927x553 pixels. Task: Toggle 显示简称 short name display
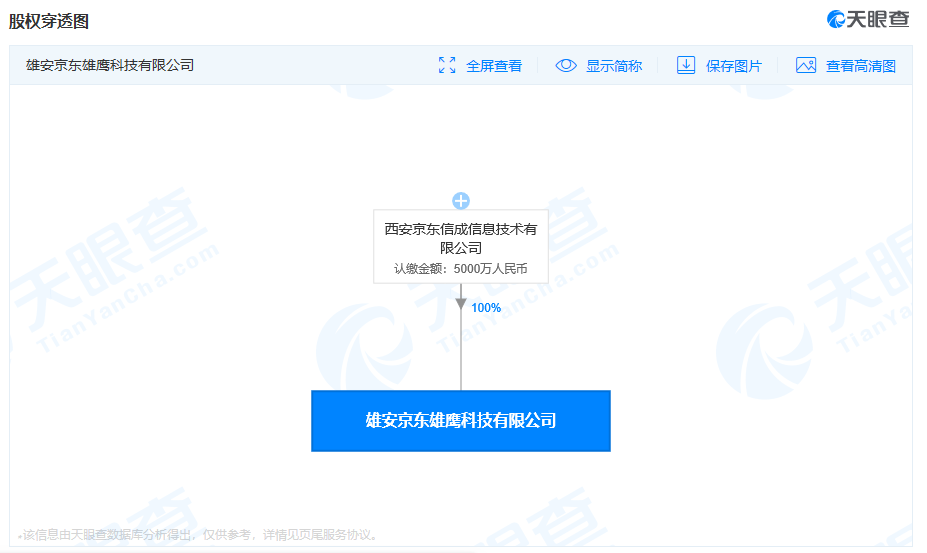pos(614,66)
